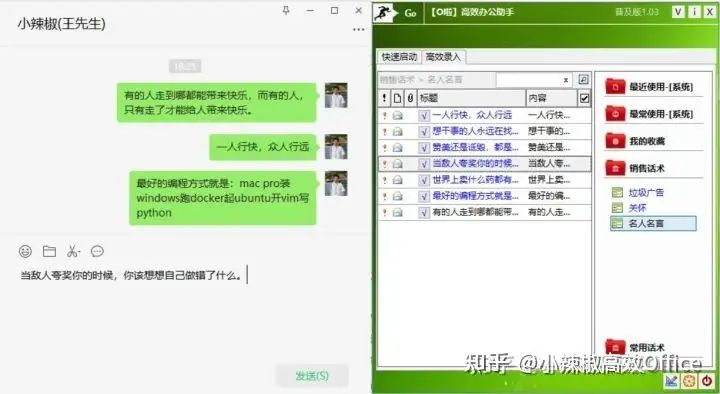This screenshot has height=394, width=720.
Task: Toggle checkbox for 最好的编程方式就是 row
Action: (424, 196)
